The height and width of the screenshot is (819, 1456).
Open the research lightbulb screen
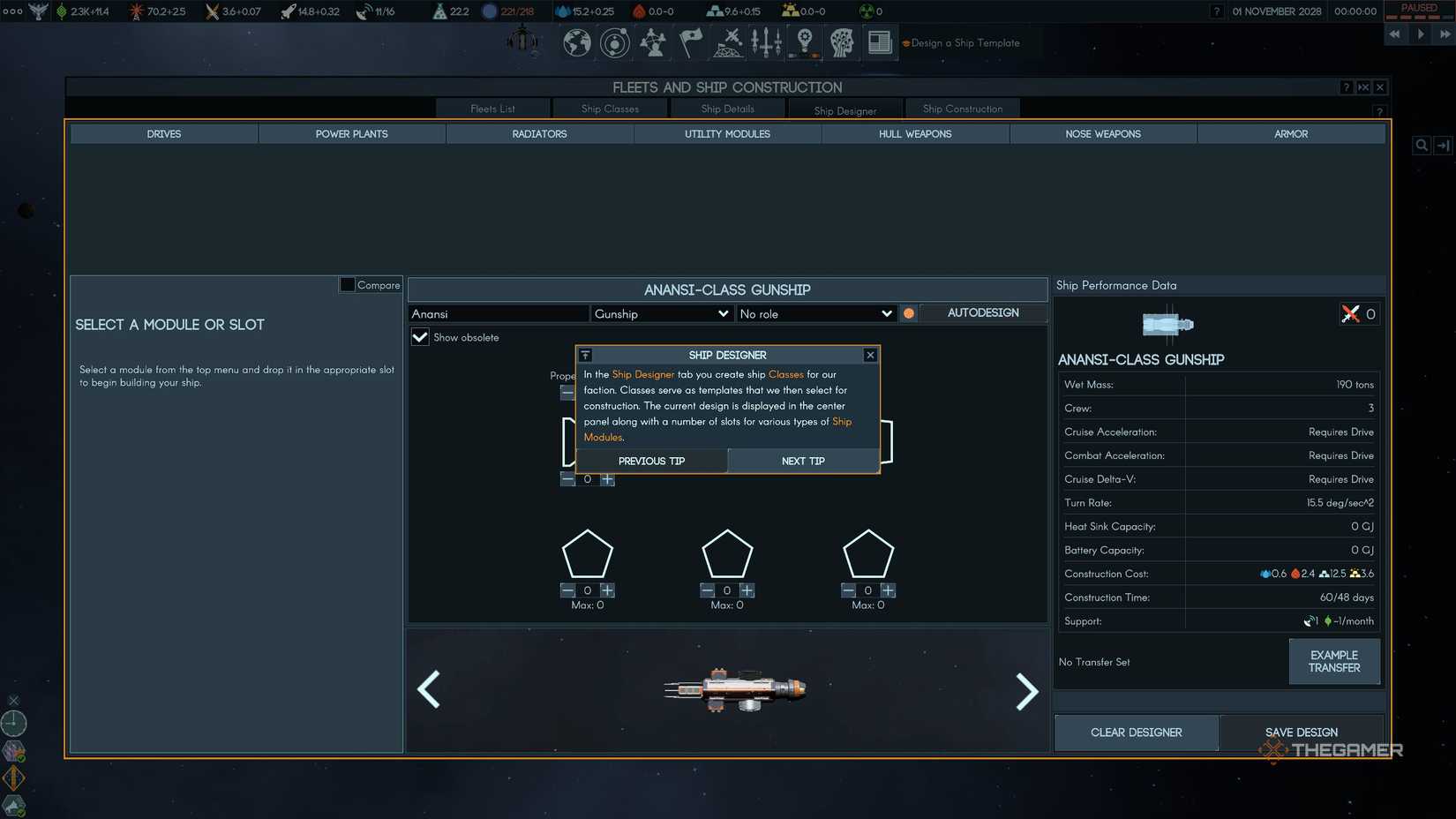click(x=804, y=42)
